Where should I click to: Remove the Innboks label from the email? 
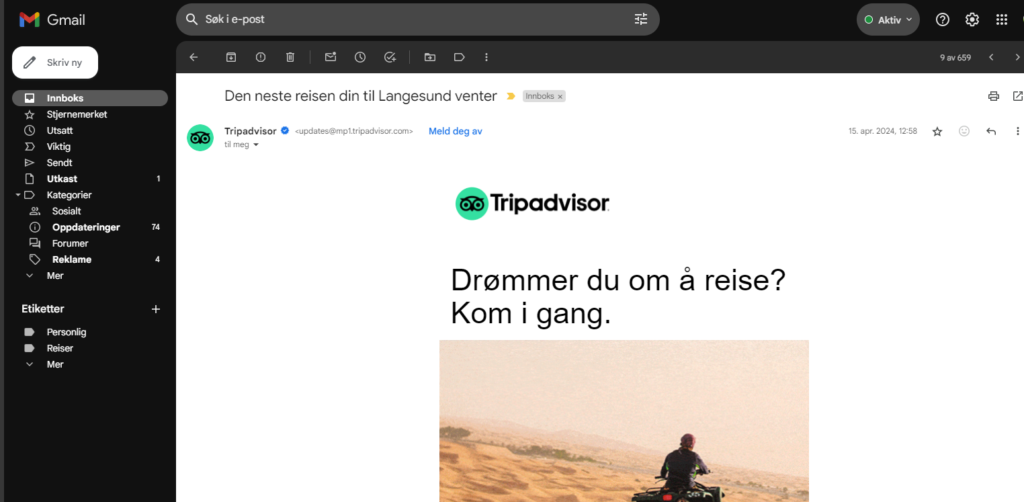tap(560, 97)
